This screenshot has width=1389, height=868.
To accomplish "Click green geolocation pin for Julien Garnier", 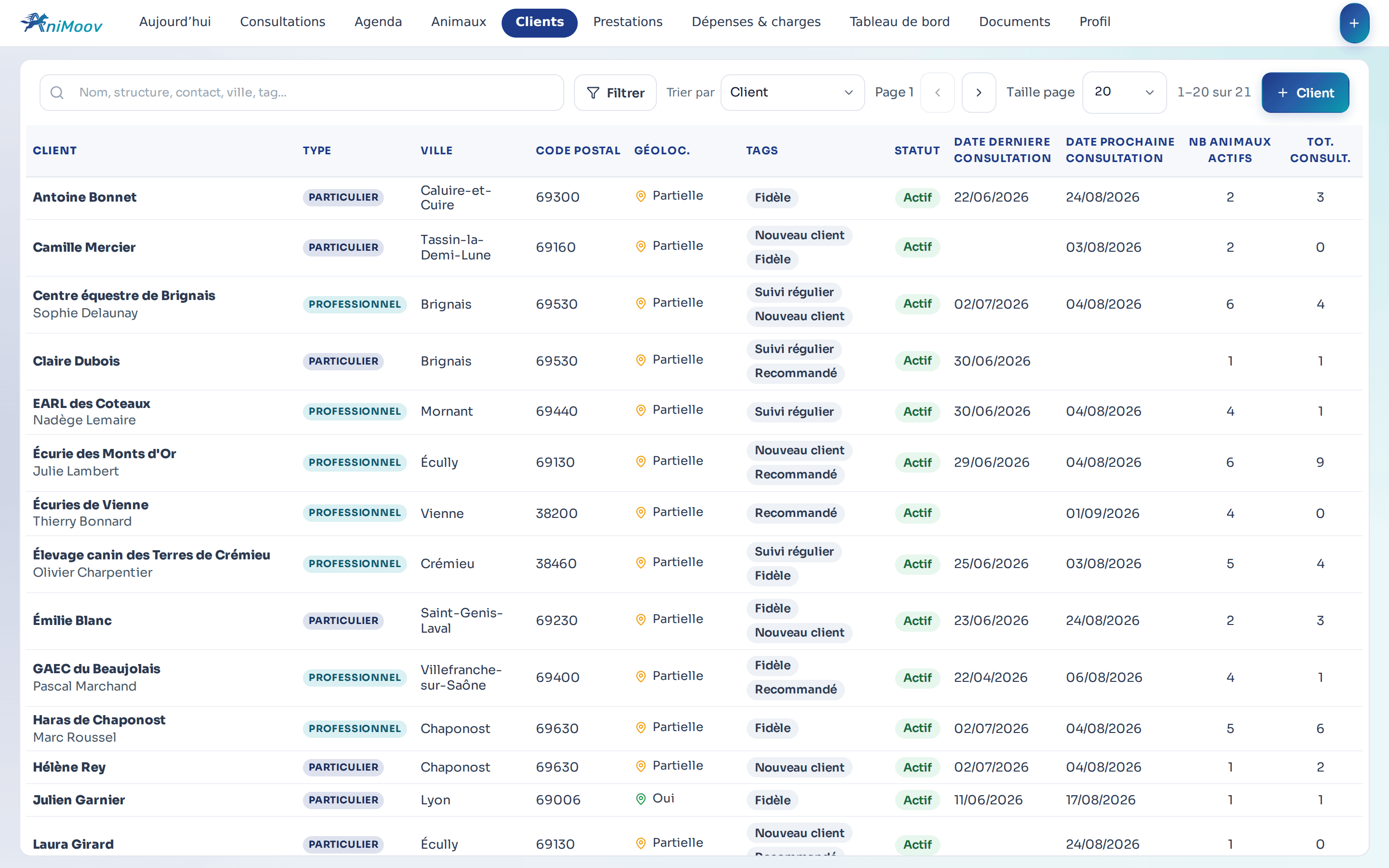I will click(641, 799).
